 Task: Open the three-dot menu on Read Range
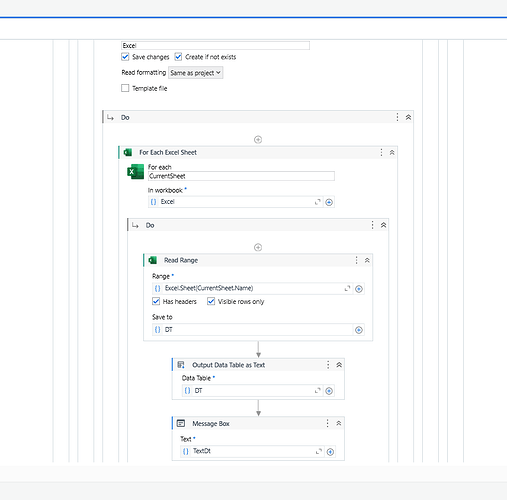click(x=356, y=260)
